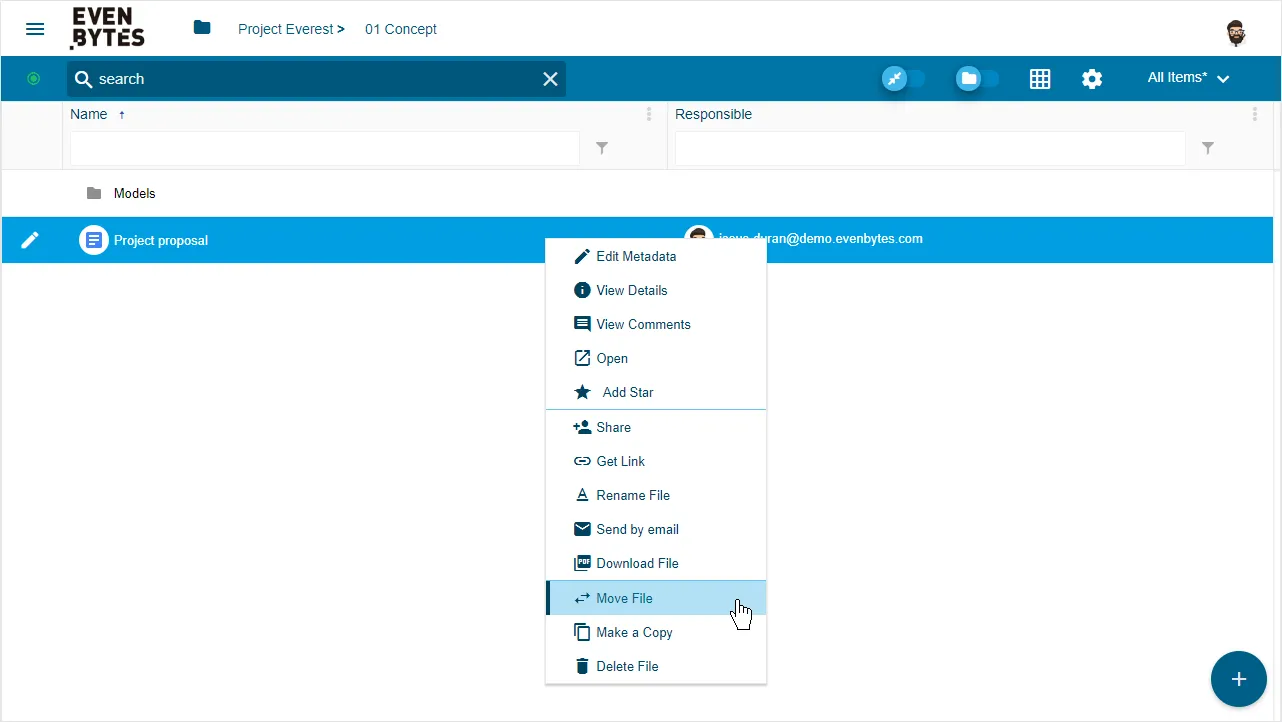
Task: Click the 01 Concept breadcrumb
Action: [401, 29]
